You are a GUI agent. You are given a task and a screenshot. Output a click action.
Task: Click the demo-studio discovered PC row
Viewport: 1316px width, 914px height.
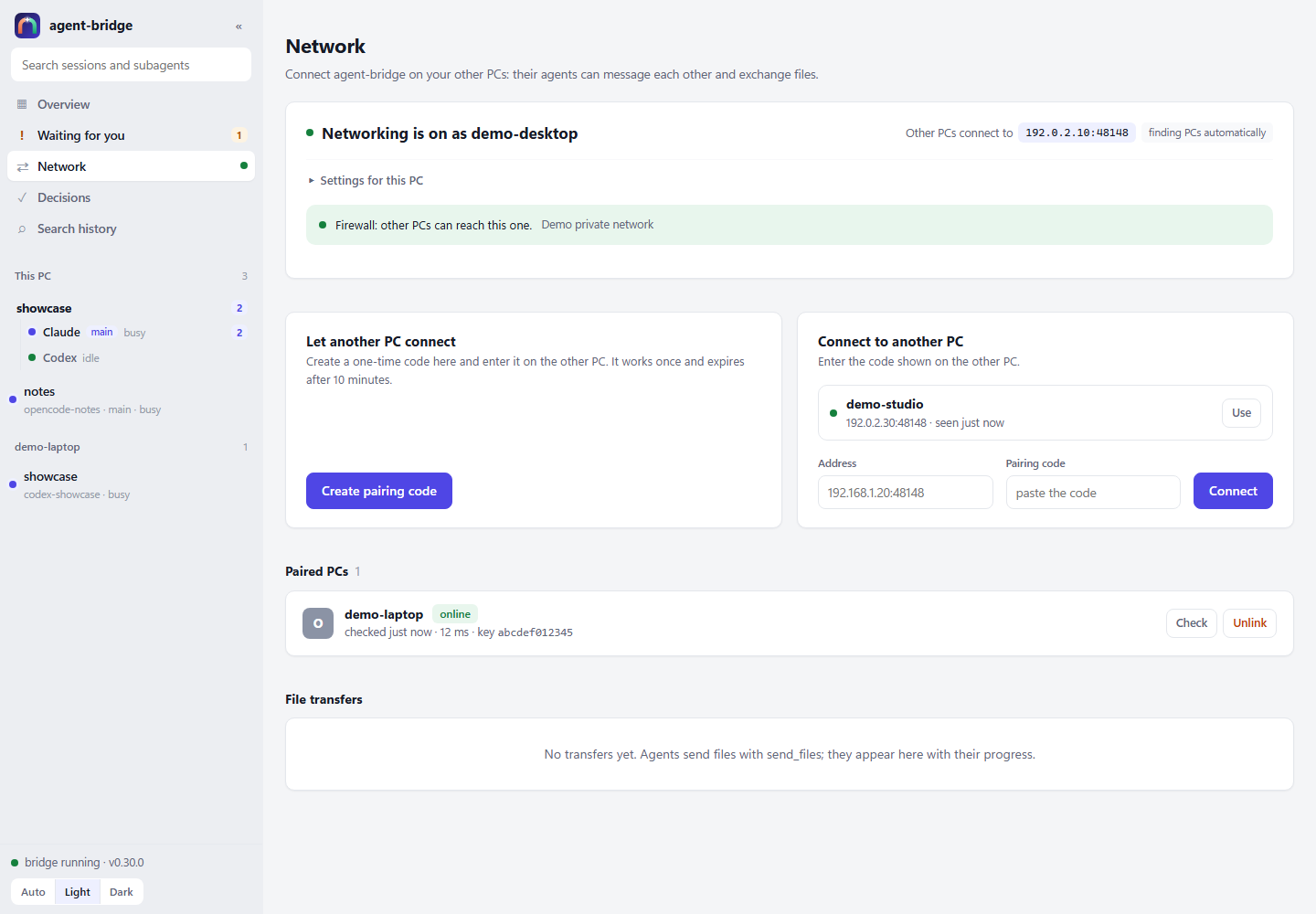1045,413
